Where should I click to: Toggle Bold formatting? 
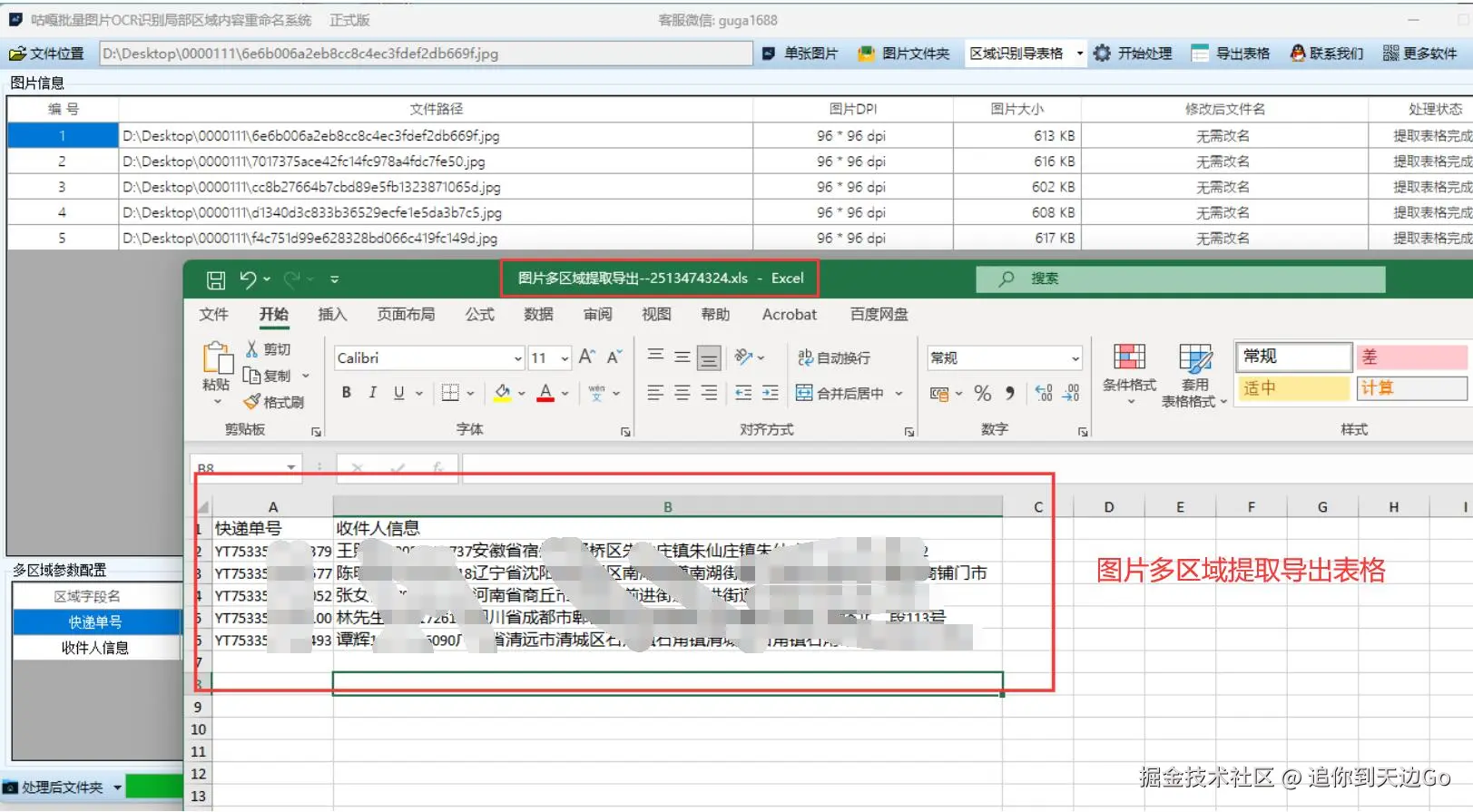[x=347, y=393]
